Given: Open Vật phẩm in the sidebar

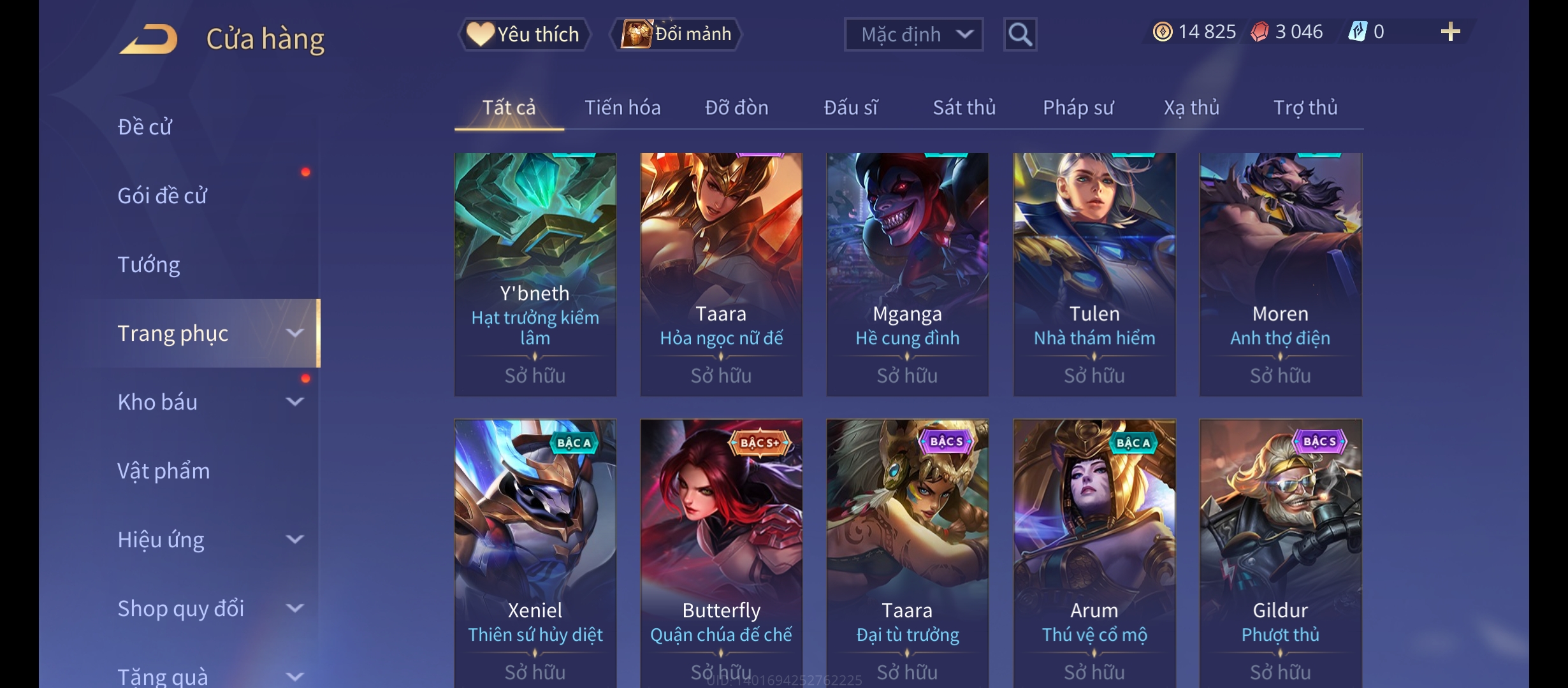Looking at the screenshot, I should (163, 471).
